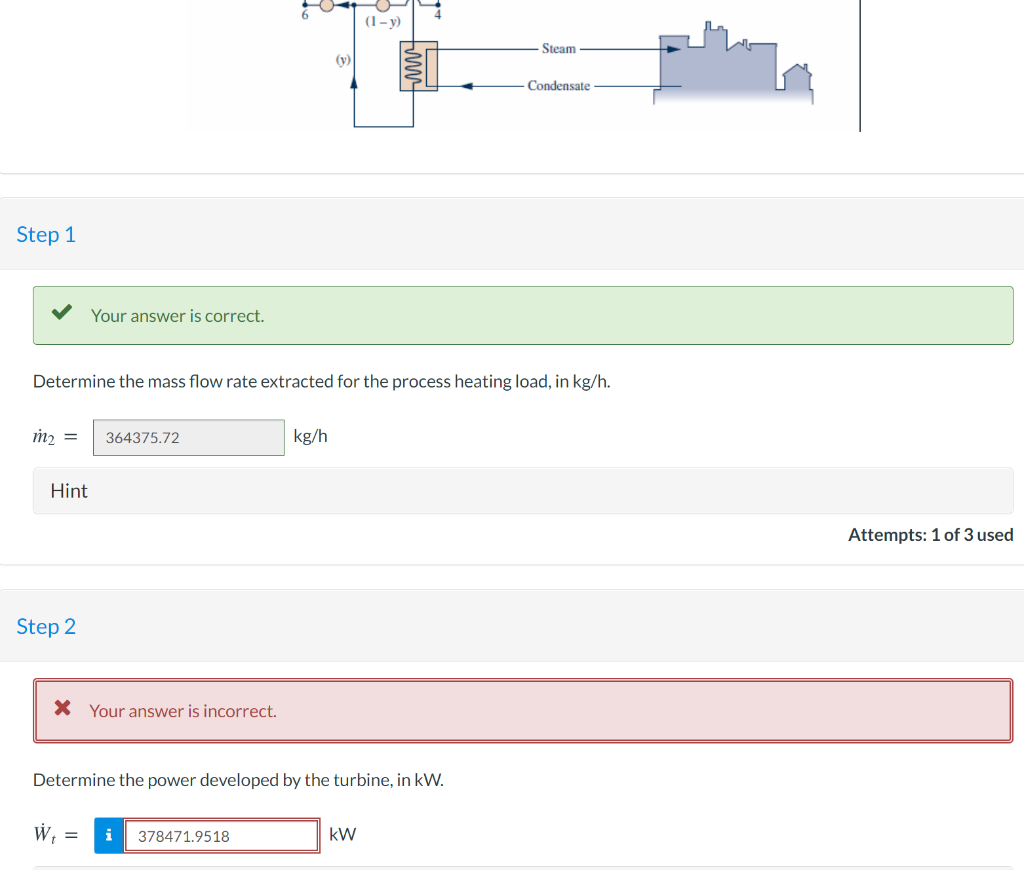Click the Step 2 heading
The image size is (1024, 870).
pyautogui.click(x=46, y=626)
